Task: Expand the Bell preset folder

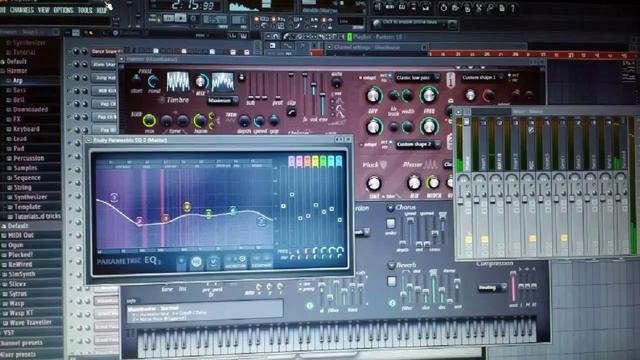Action: coord(18,100)
